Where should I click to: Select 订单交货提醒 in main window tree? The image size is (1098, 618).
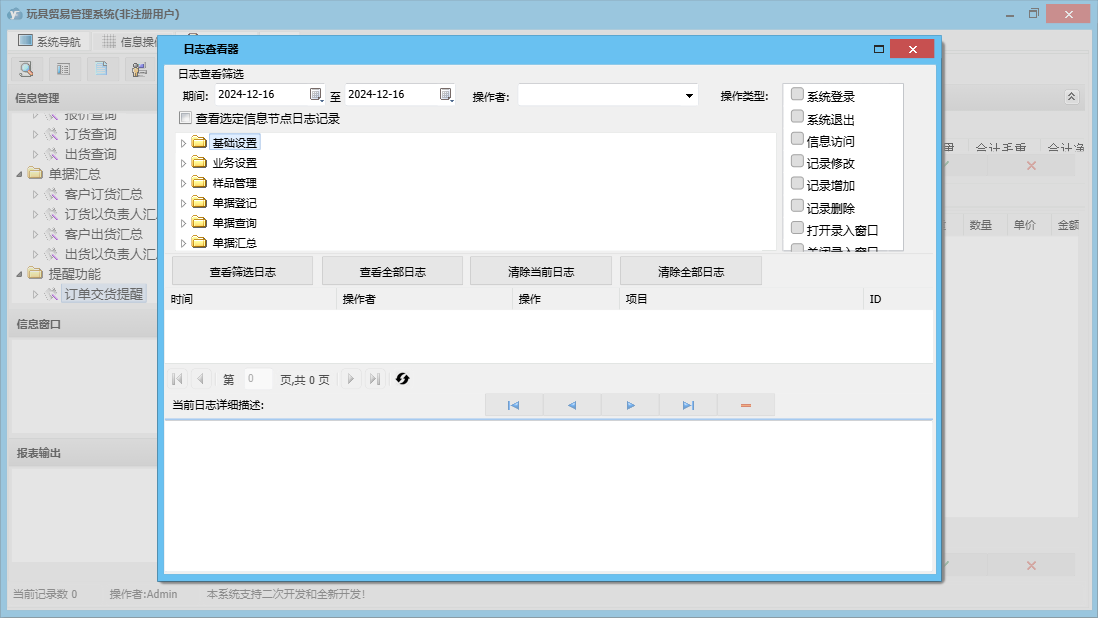104,294
